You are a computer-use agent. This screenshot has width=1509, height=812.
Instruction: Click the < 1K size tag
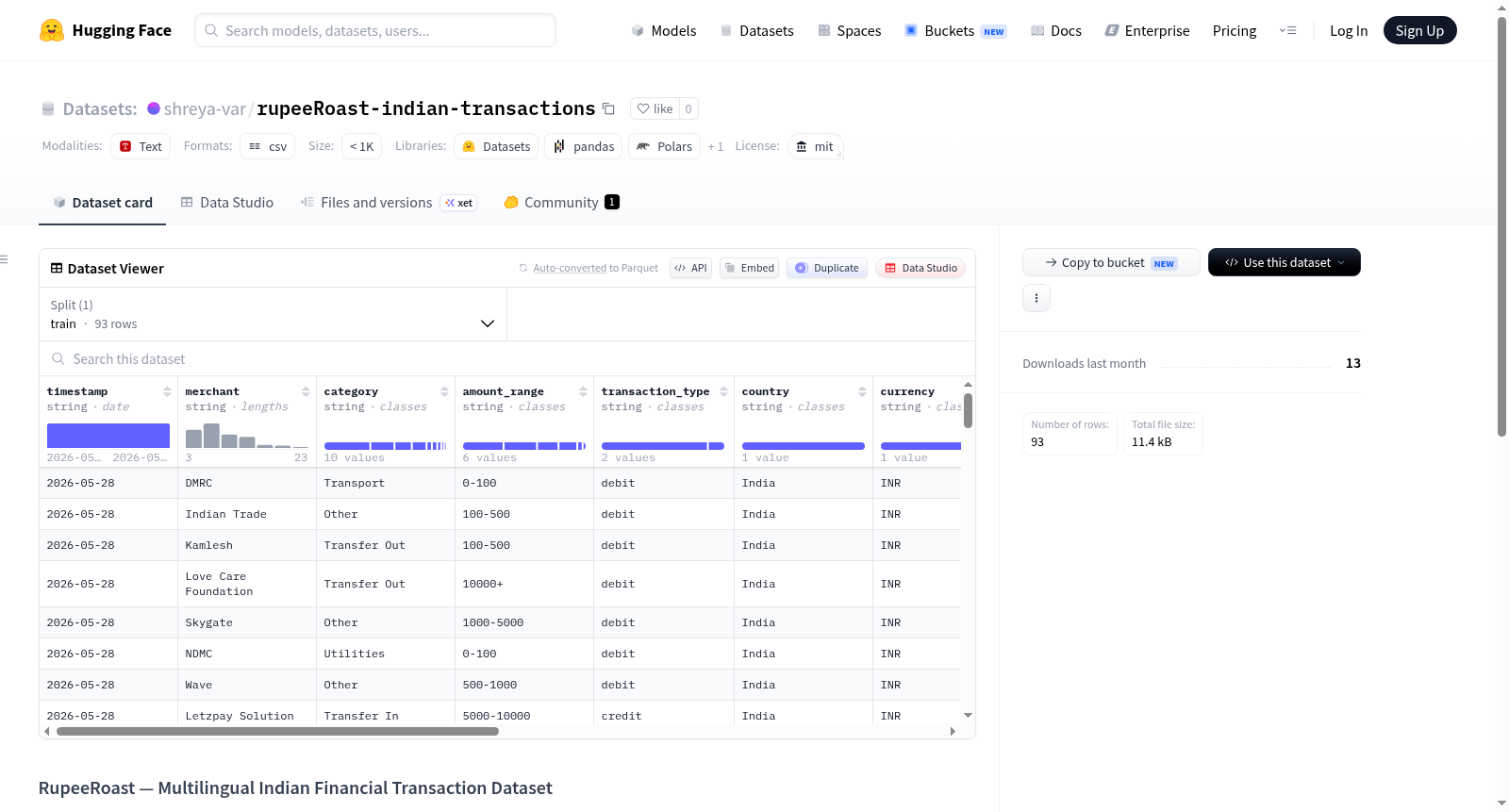[x=361, y=146]
